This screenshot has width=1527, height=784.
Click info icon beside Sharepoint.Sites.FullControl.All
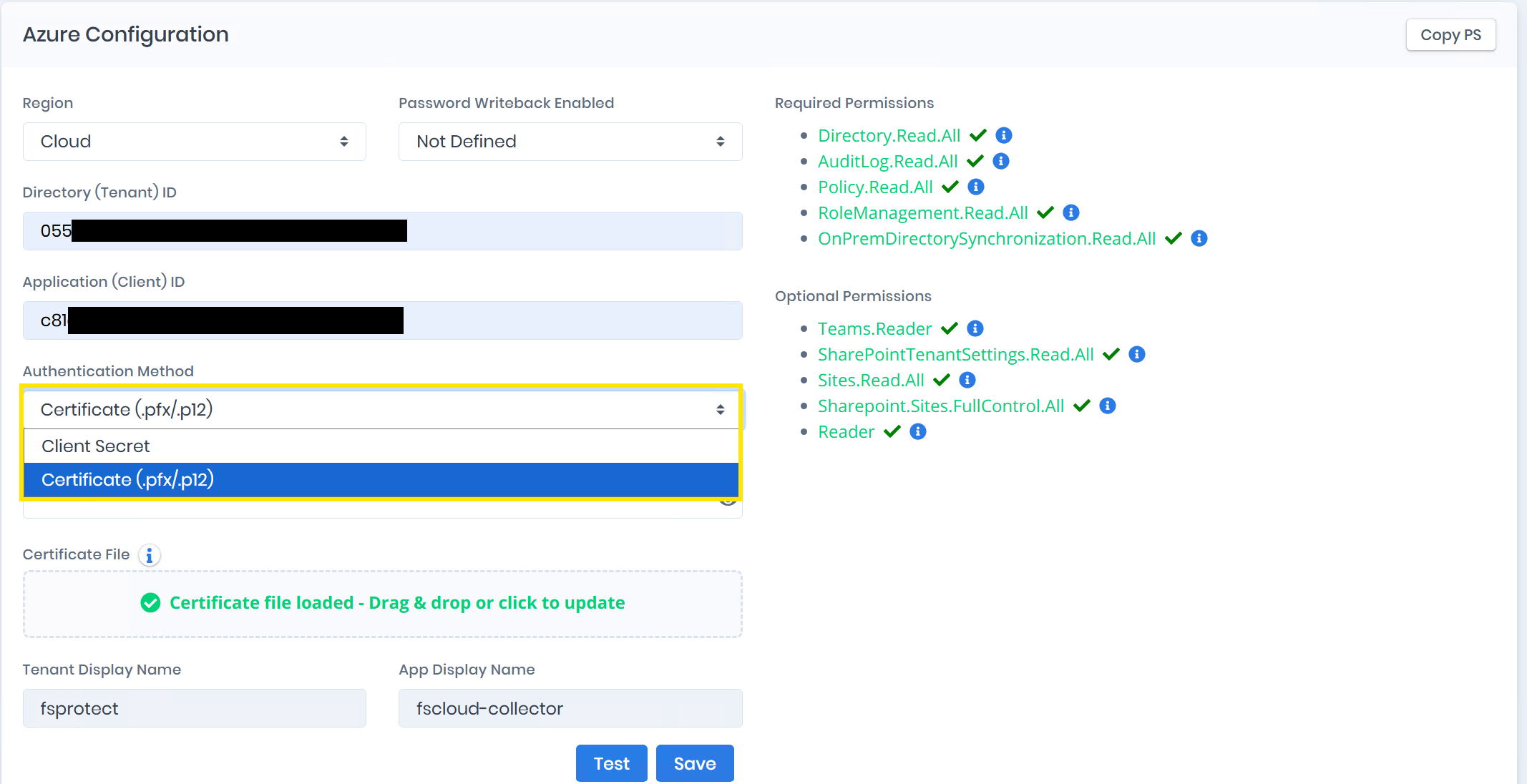point(1108,406)
